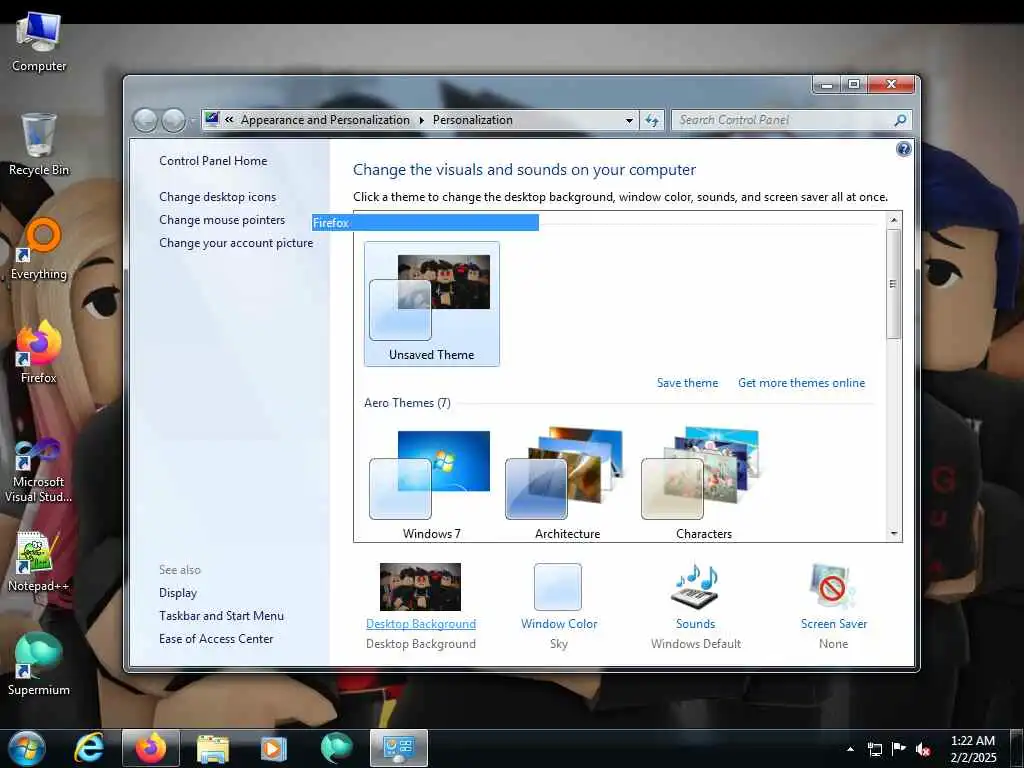The image size is (1024, 768).
Task: Click the Aero Themes (7) heading
Action: point(407,403)
